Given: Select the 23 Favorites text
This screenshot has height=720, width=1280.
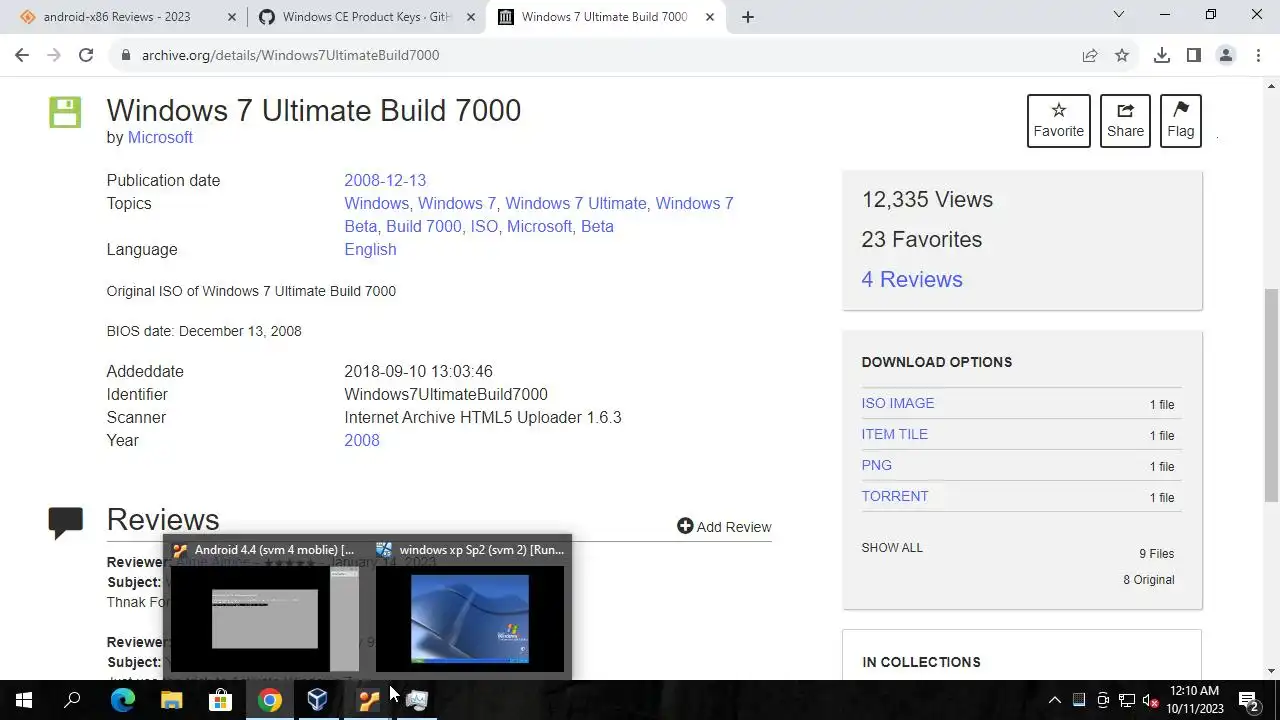Looking at the screenshot, I should click(x=921, y=239).
